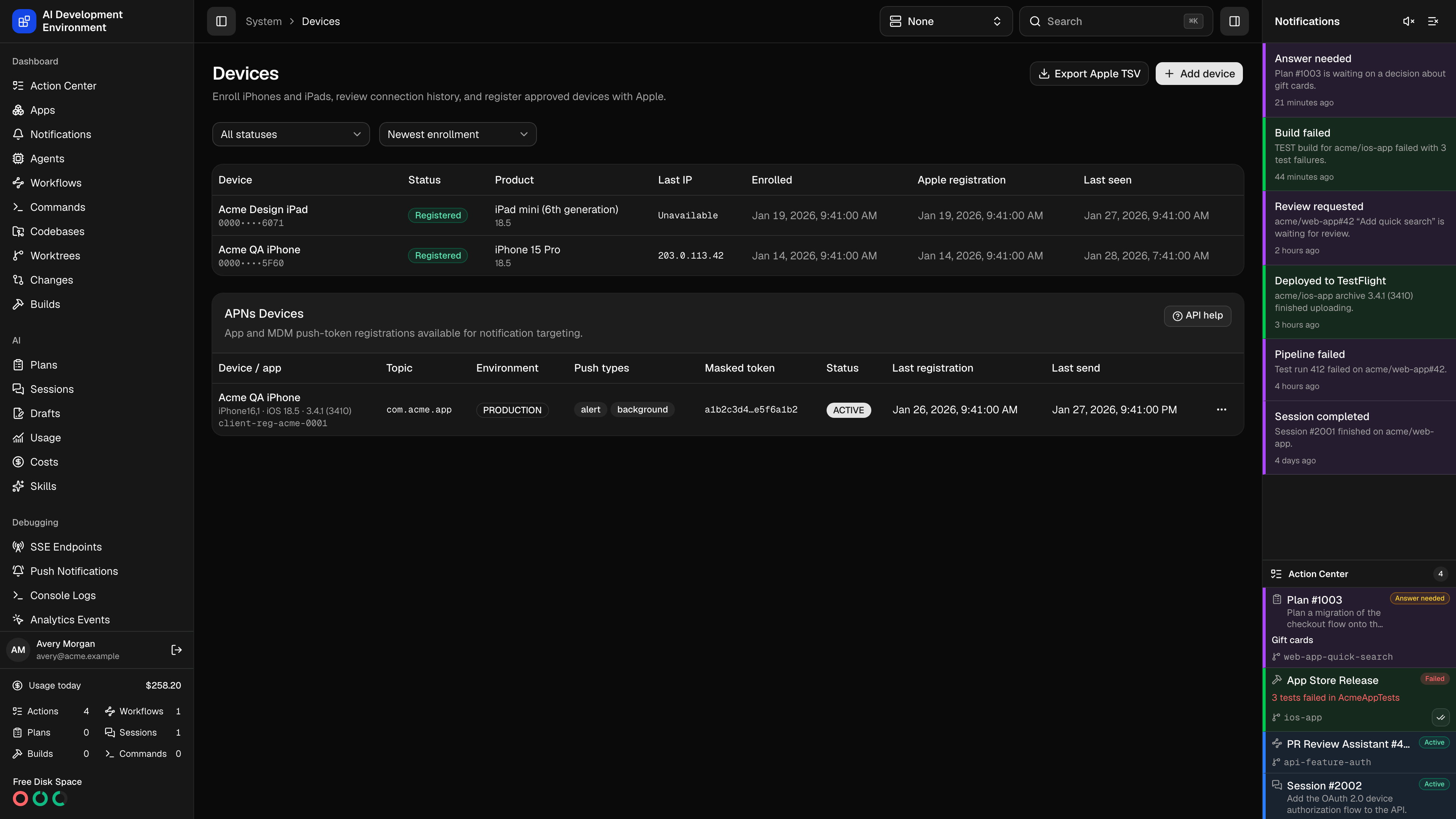Image resolution: width=1456 pixels, height=819 pixels.
Task: Open Commands from the sidebar navigation
Action: [97, 207]
